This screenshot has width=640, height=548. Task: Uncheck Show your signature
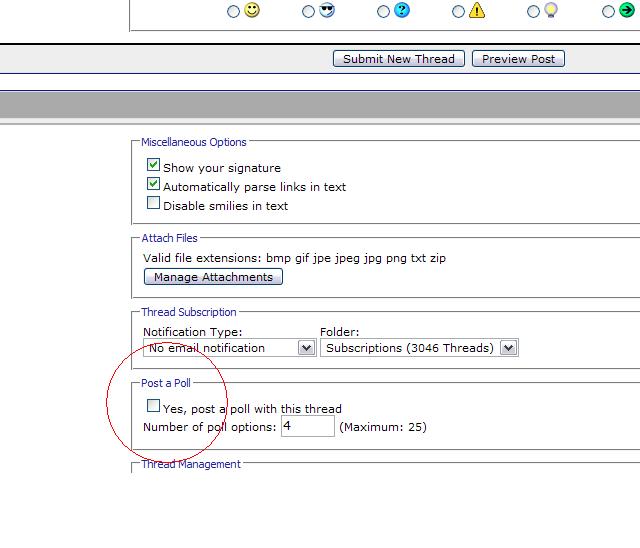[153, 165]
